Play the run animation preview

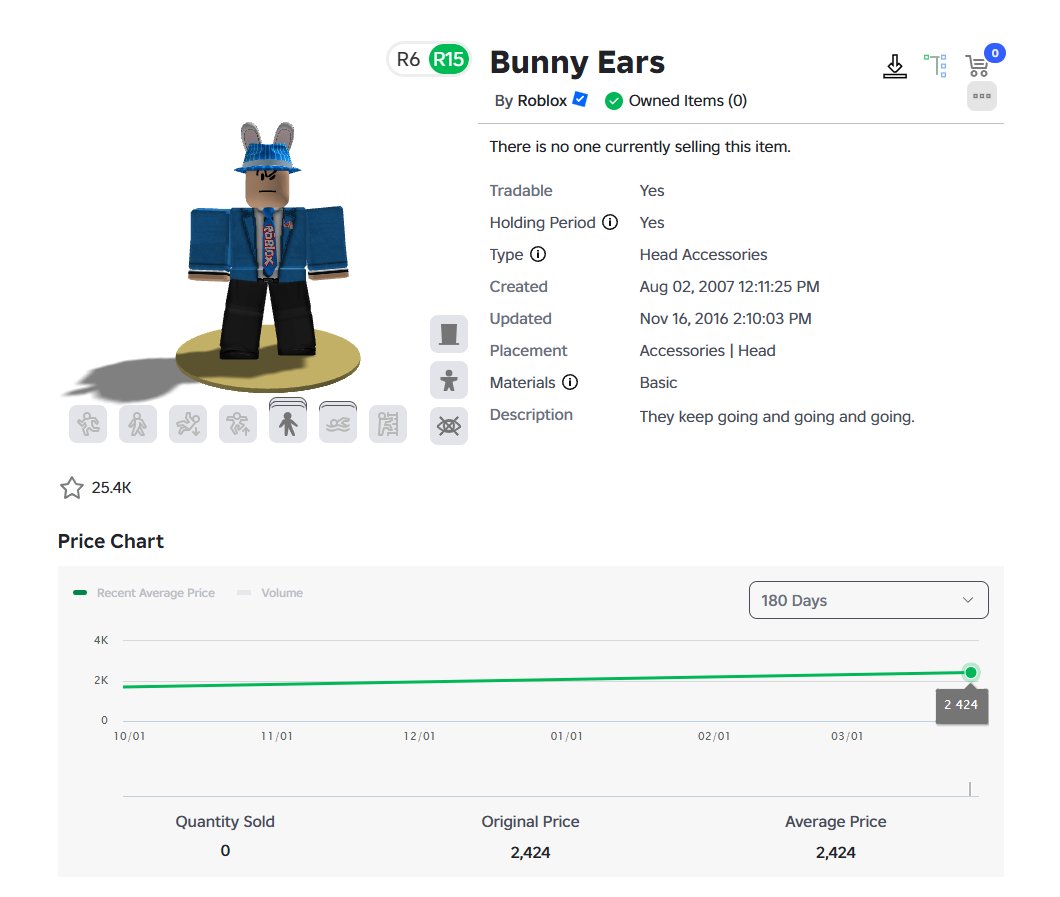[88, 424]
